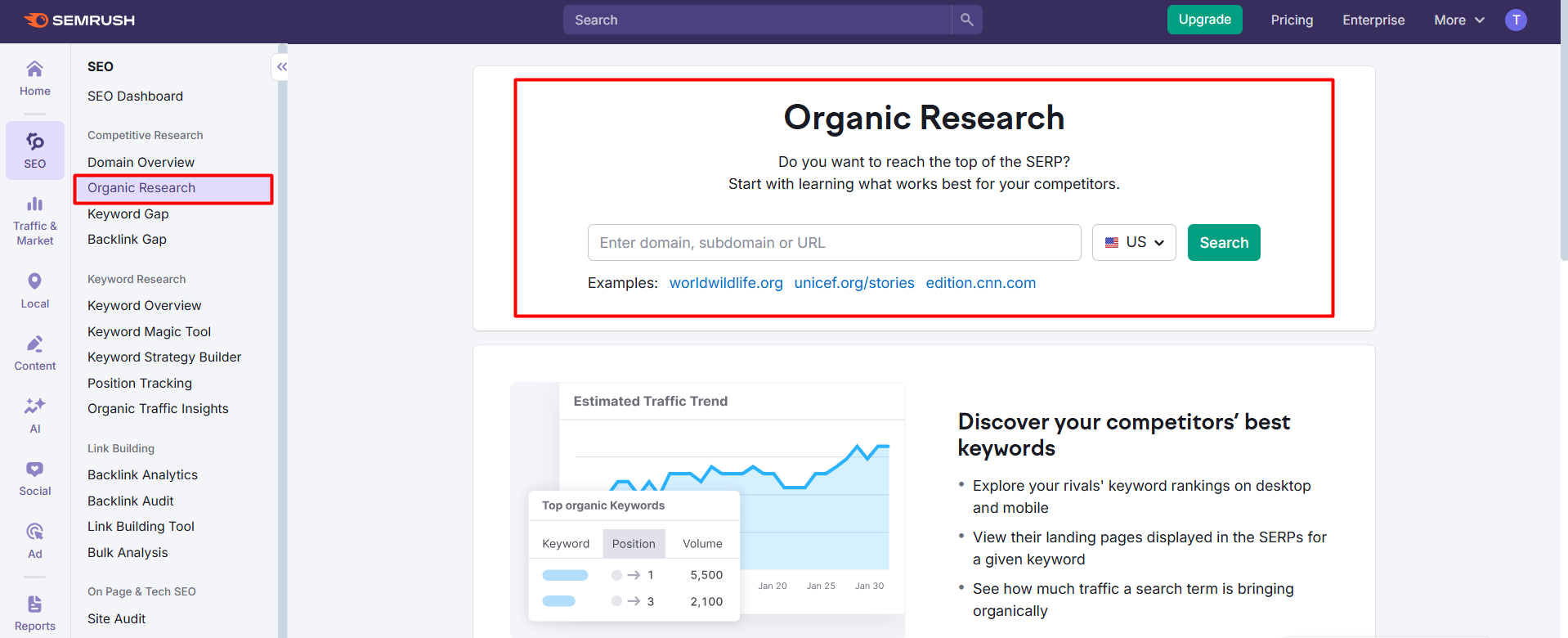Open edition.cnn.com example
This screenshot has height=638, width=1568.
981,283
